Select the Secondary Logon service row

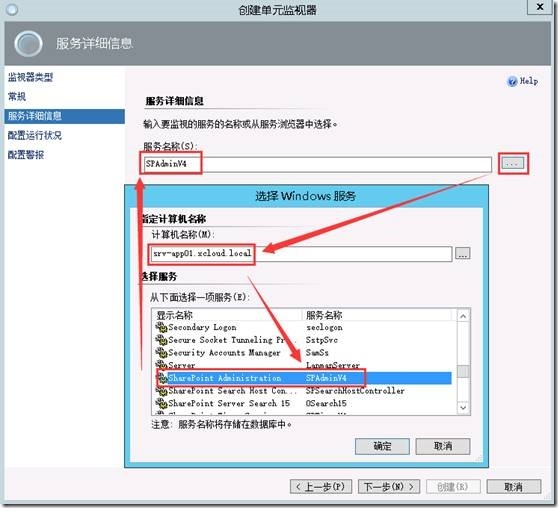click(x=304, y=327)
